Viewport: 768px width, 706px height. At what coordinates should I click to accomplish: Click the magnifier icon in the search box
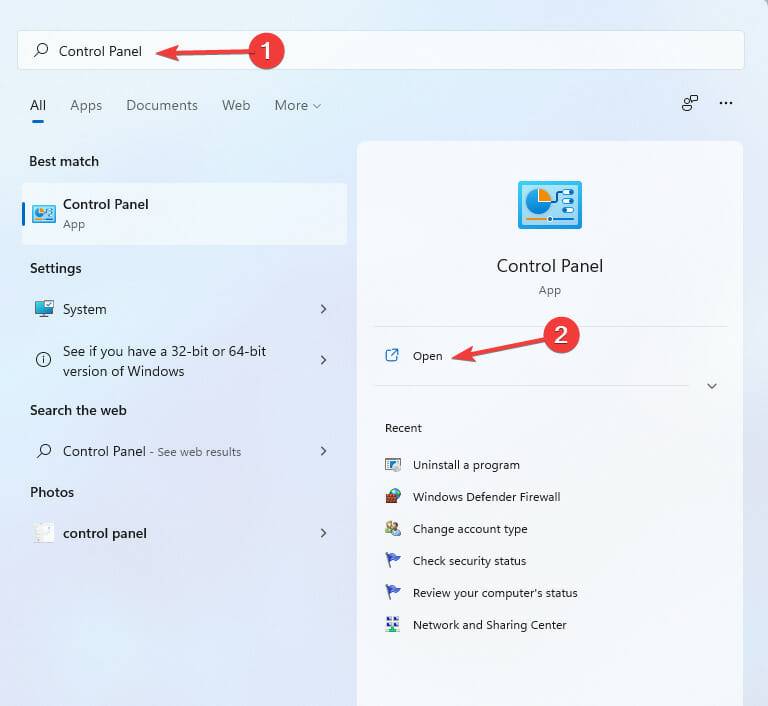coord(41,50)
